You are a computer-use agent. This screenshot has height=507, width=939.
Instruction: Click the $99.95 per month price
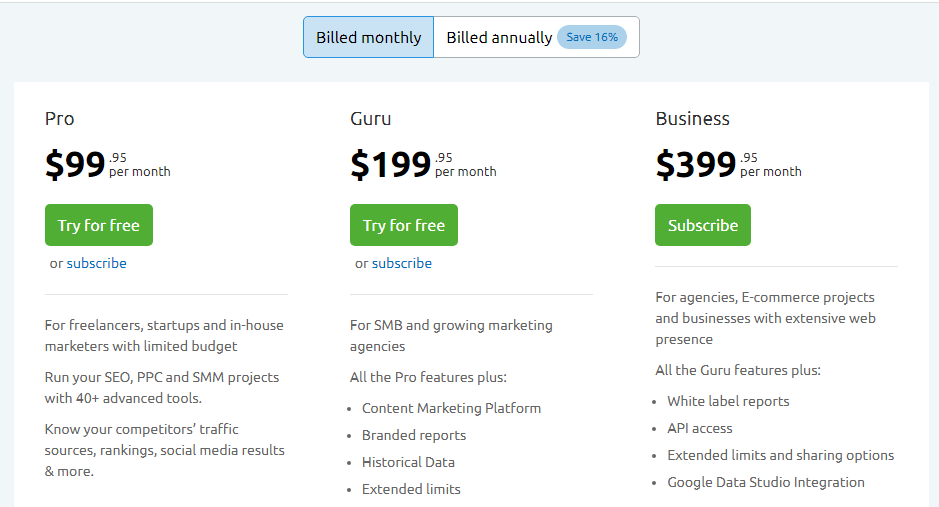coord(107,164)
